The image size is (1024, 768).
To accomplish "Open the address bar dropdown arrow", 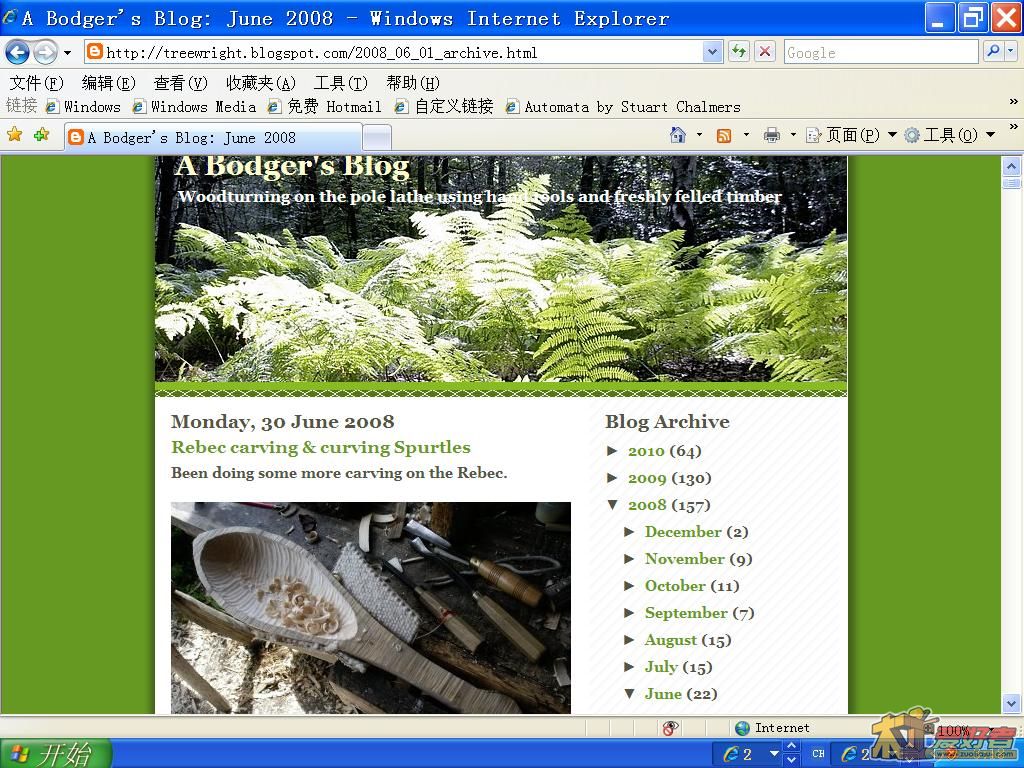I will (x=713, y=52).
